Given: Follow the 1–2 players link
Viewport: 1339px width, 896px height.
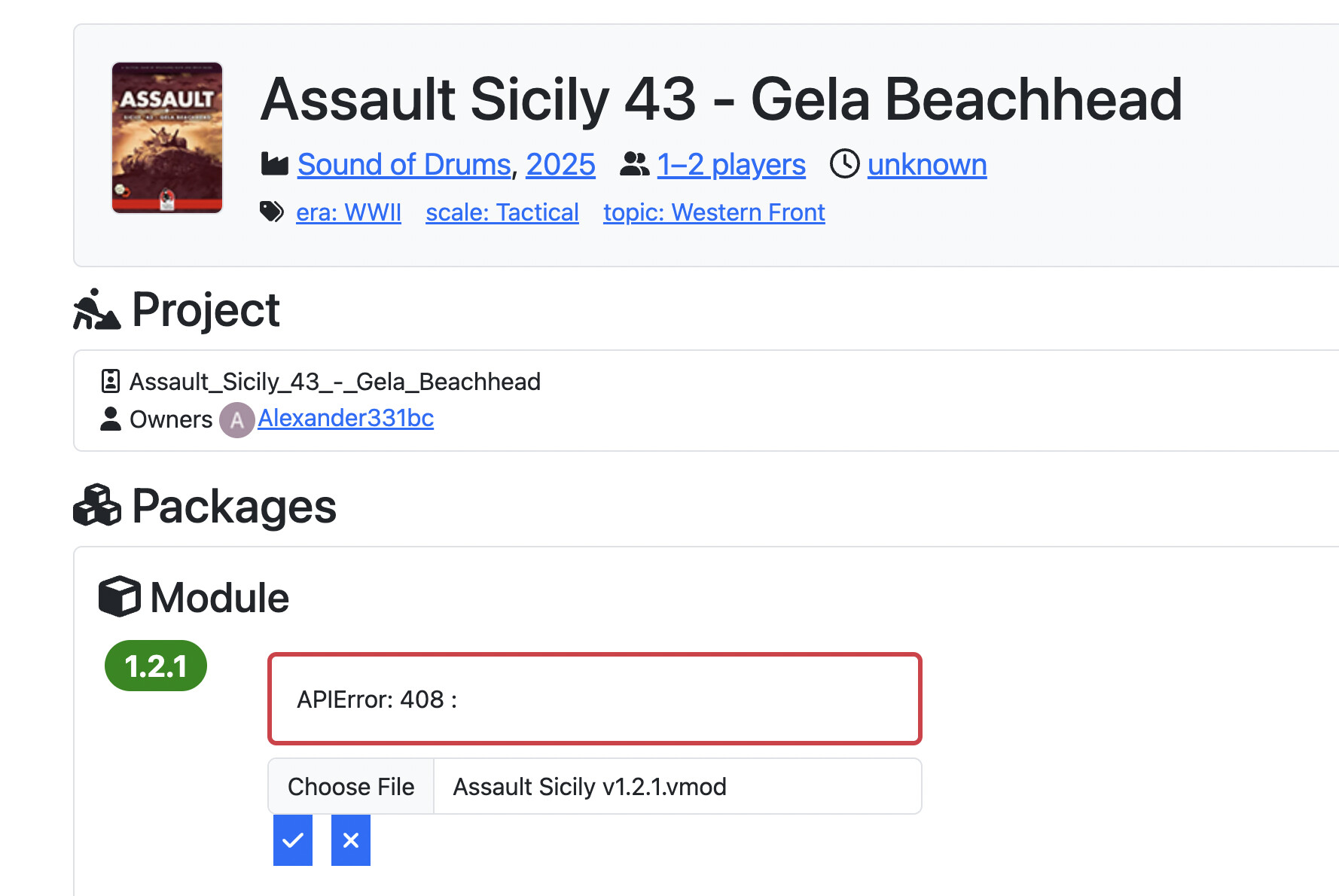Looking at the screenshot, I should click(731, 164).
